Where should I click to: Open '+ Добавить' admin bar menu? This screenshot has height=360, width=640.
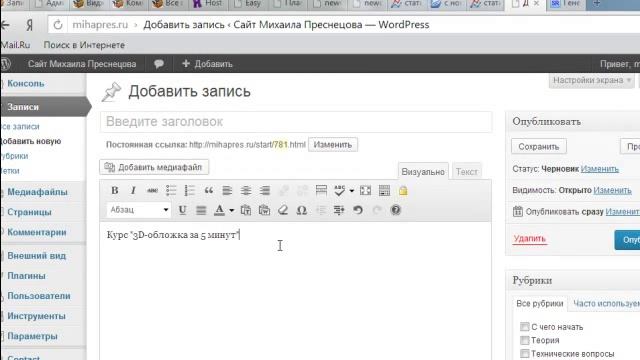point(207,64)
